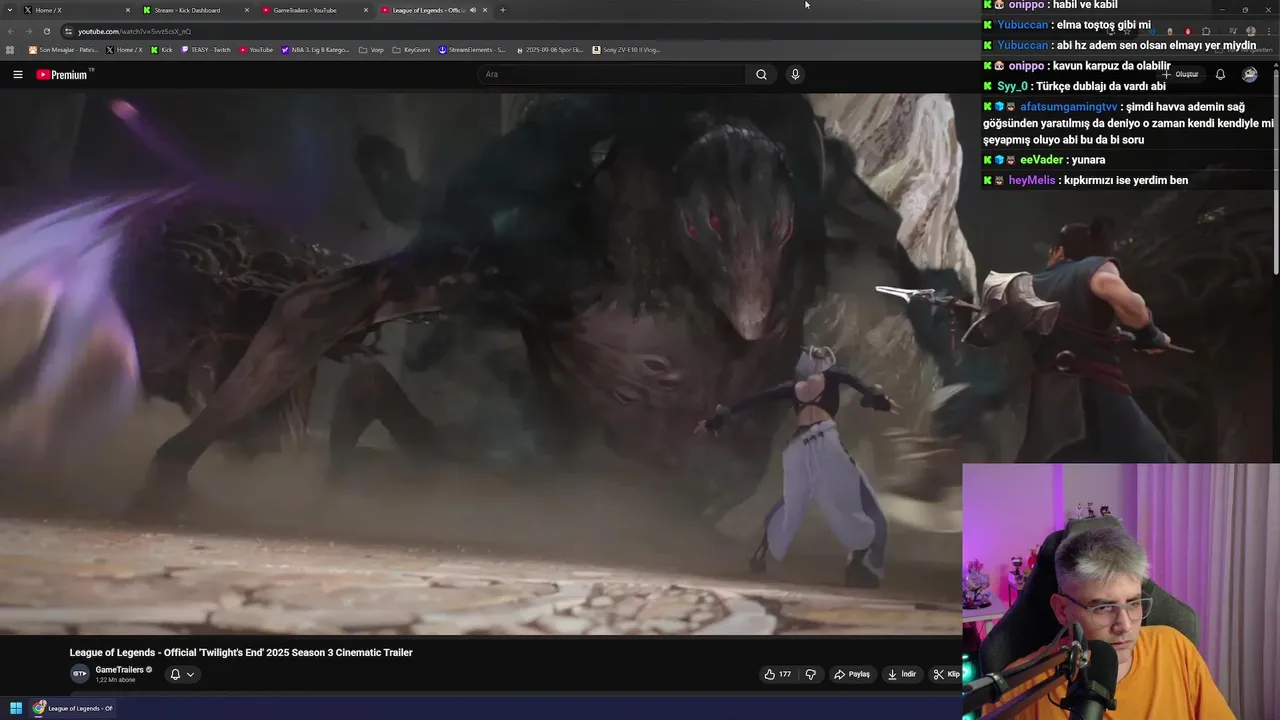Image resolution: width=1280 pixels, height=720 pixels.
Task: Close the GameTrailers - YouTube tab
Action: coord(365,10)
